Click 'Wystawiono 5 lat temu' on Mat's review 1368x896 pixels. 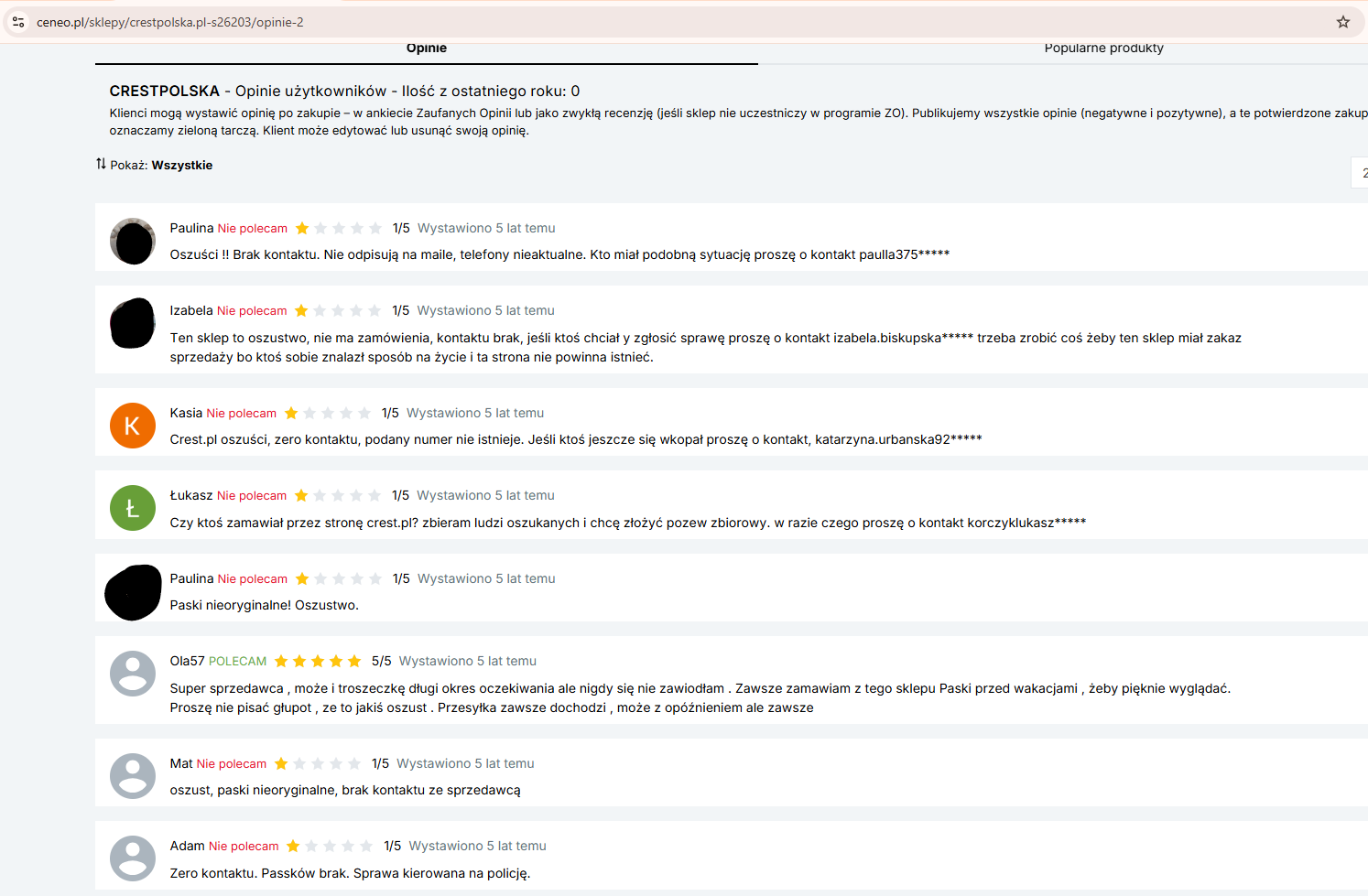click(465, 764)
